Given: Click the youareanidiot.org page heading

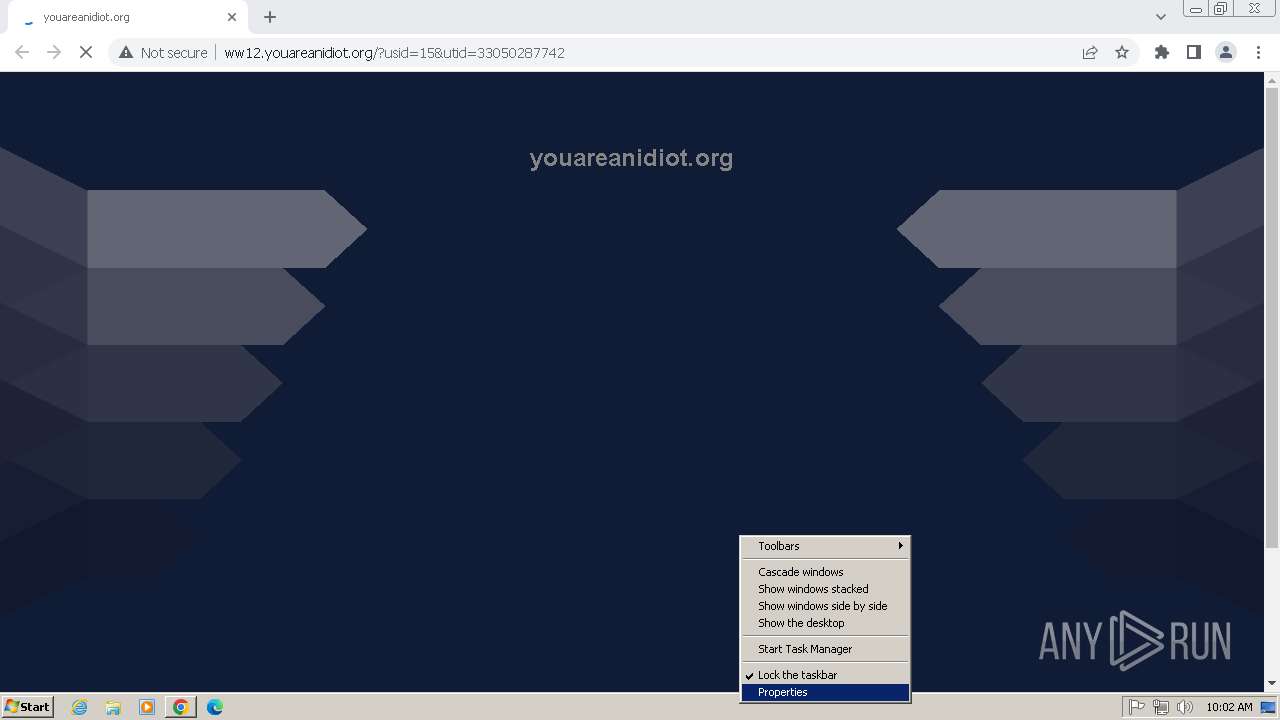Looking at the screenshot, I should click(631, 158).
